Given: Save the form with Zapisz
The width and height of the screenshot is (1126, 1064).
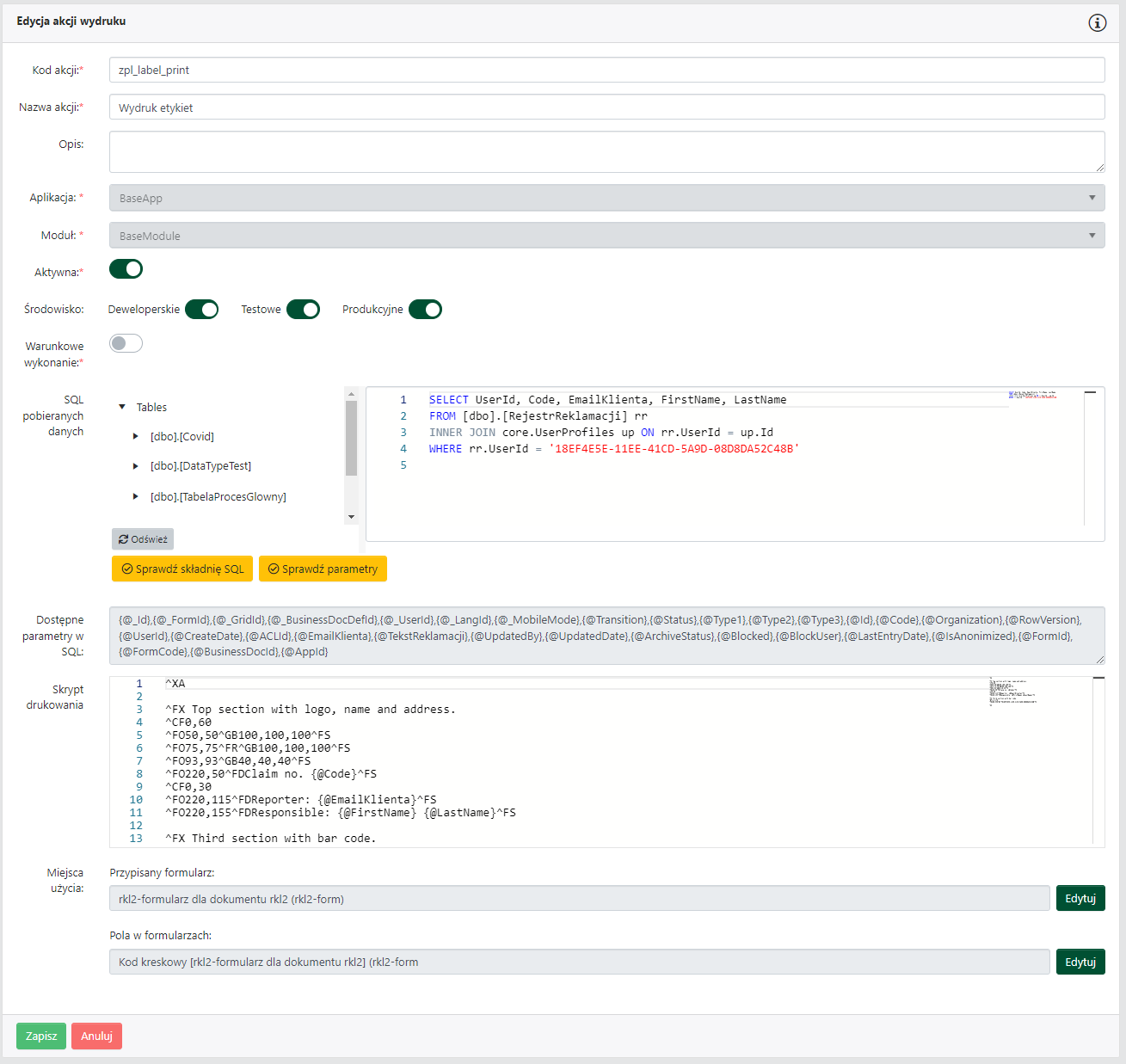Looking at the screenshot, I should coord(41,1036).
